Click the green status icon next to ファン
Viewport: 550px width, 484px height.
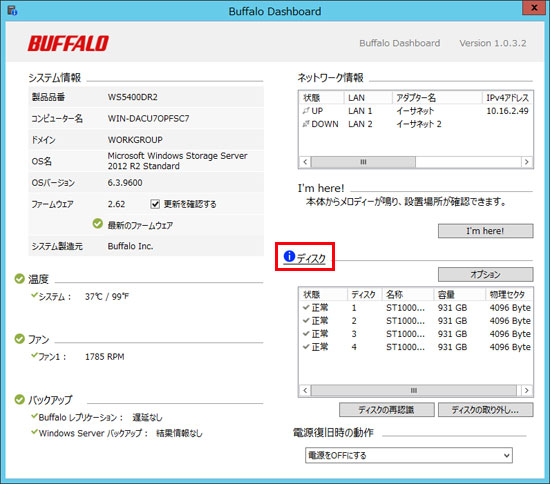[x=20, y=339]
